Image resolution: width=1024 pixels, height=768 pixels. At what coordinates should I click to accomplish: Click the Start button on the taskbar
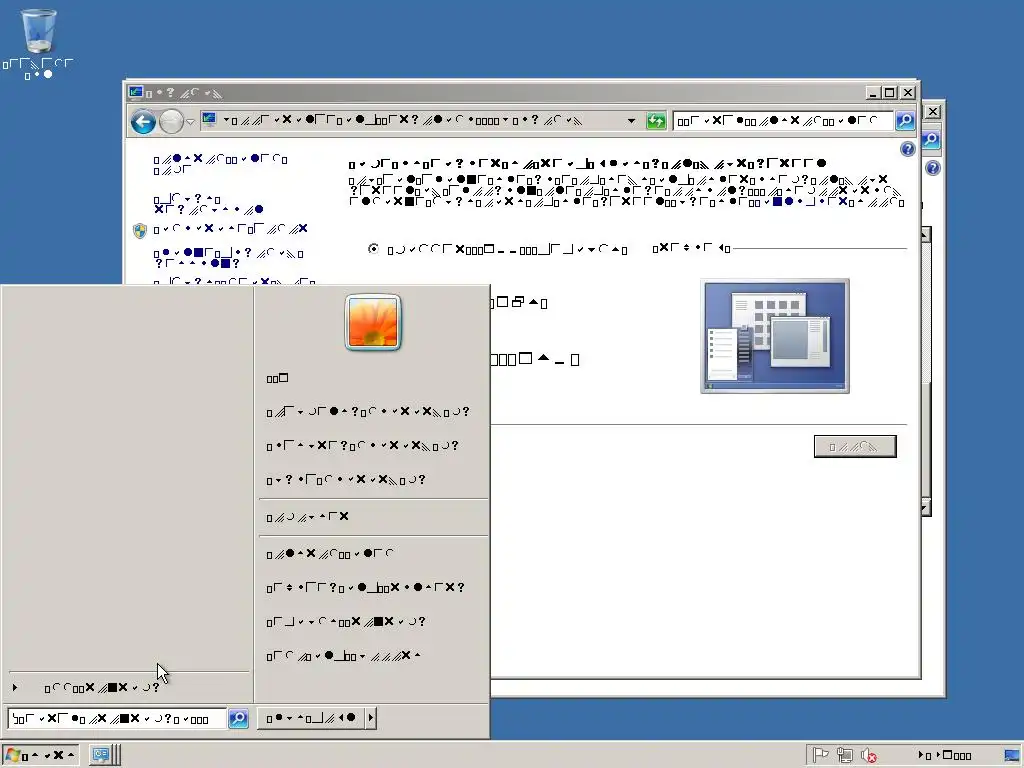tap(39, 756)
